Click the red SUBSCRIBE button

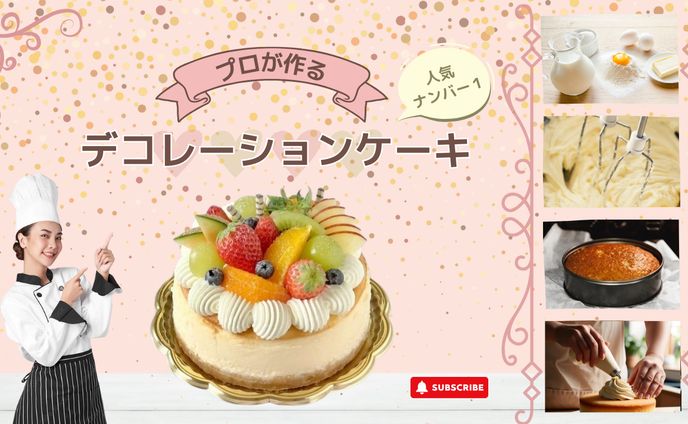tap(449, 387)
